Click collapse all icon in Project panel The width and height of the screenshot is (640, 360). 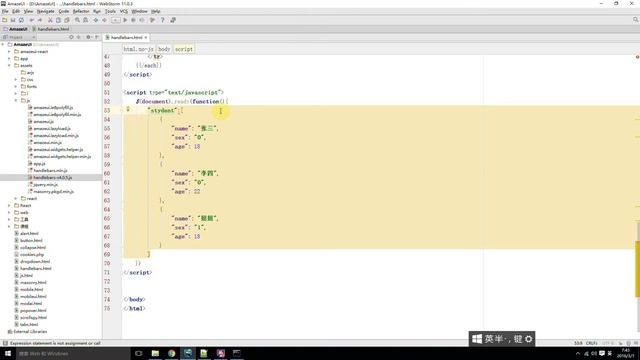[x=79, y=37]
